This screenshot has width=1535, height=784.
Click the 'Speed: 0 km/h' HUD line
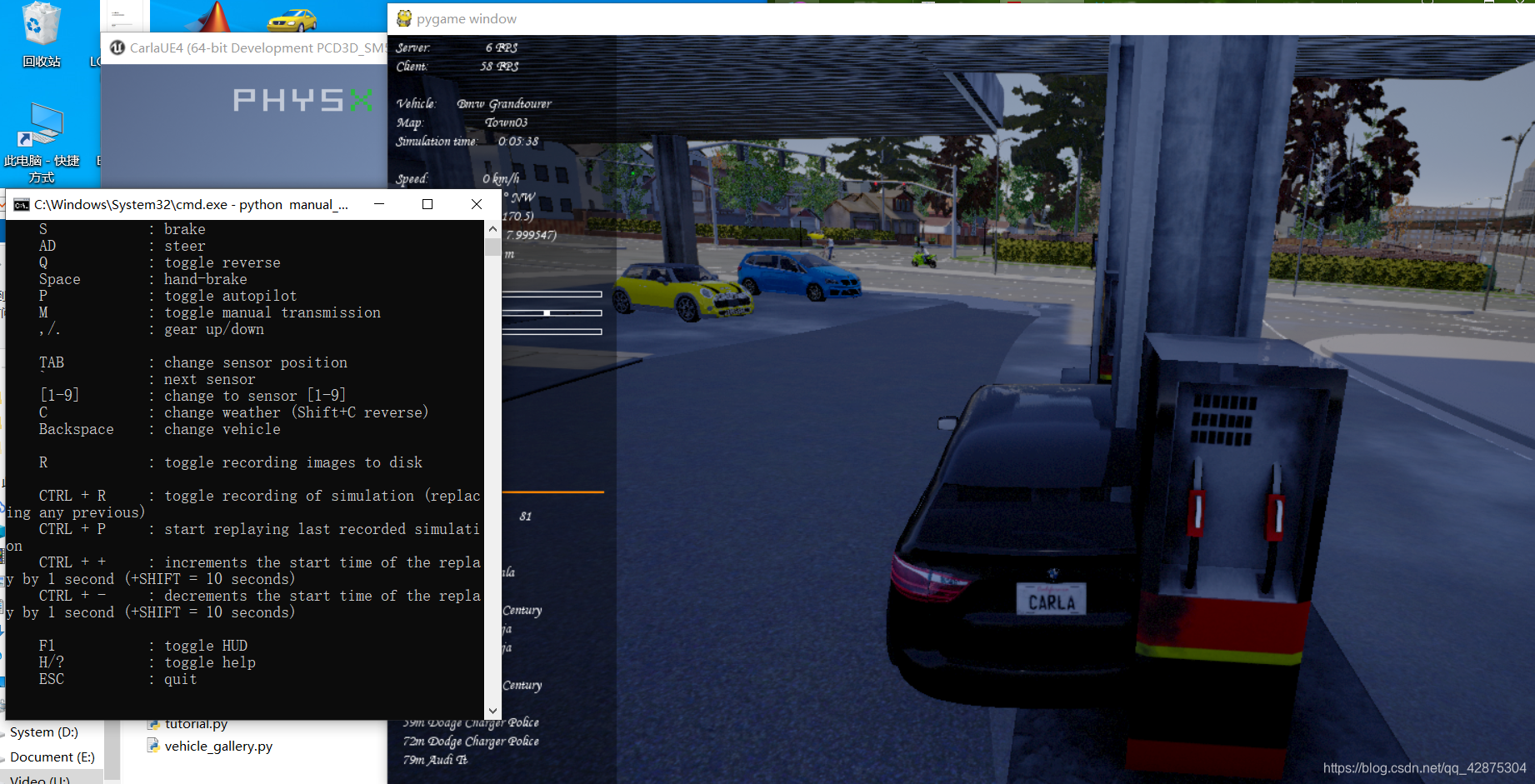click(x=457, y=178)
